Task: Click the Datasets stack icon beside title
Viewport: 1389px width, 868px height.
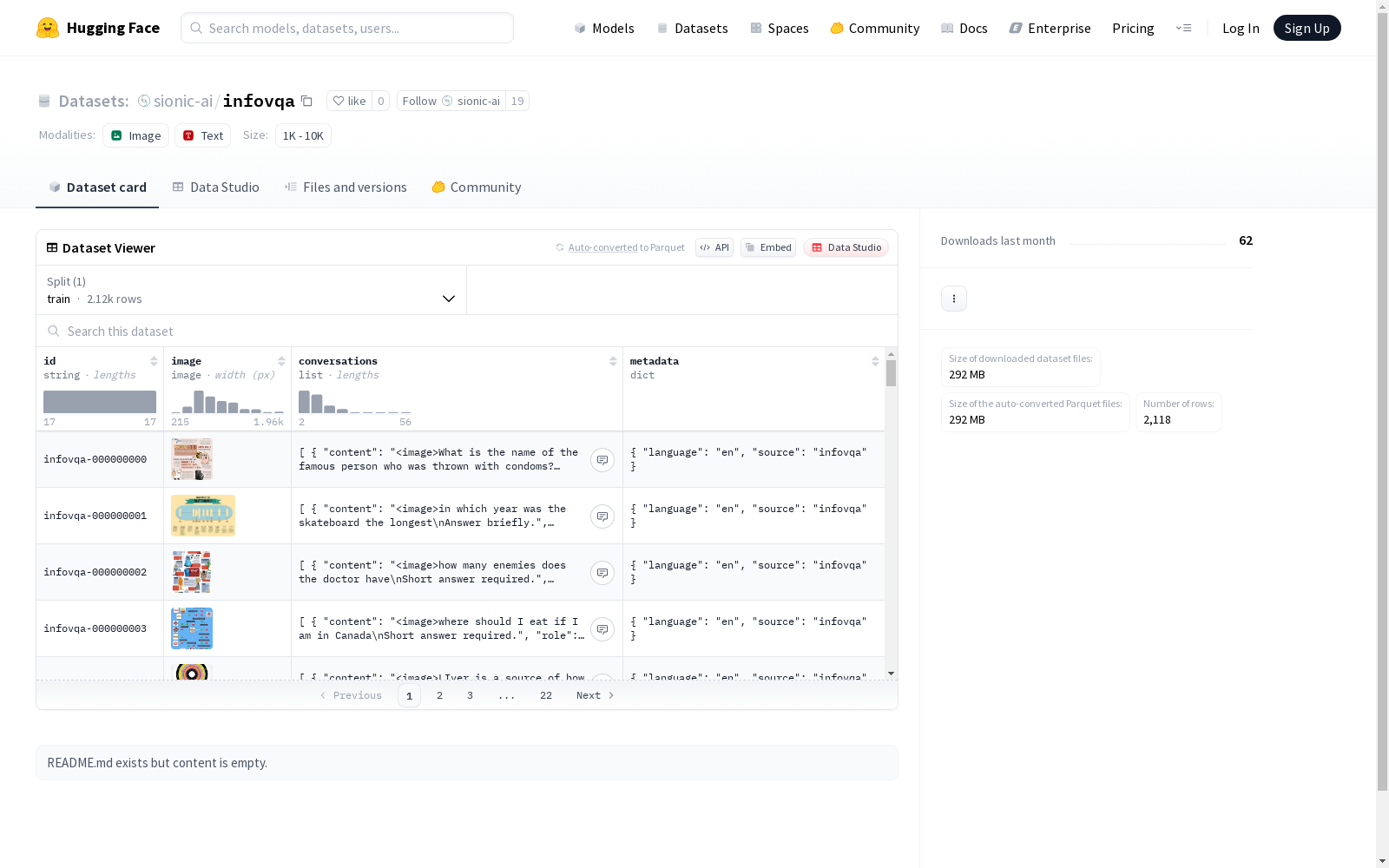Action: [44, 102]
